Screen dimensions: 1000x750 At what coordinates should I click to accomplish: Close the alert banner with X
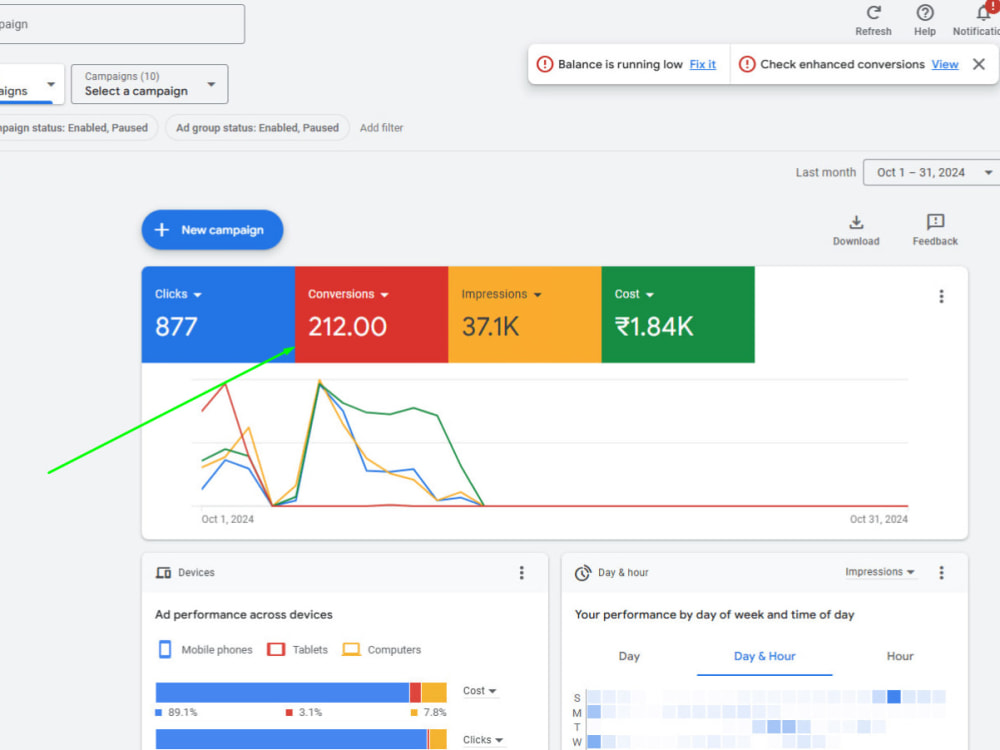(x=979, y=64)
